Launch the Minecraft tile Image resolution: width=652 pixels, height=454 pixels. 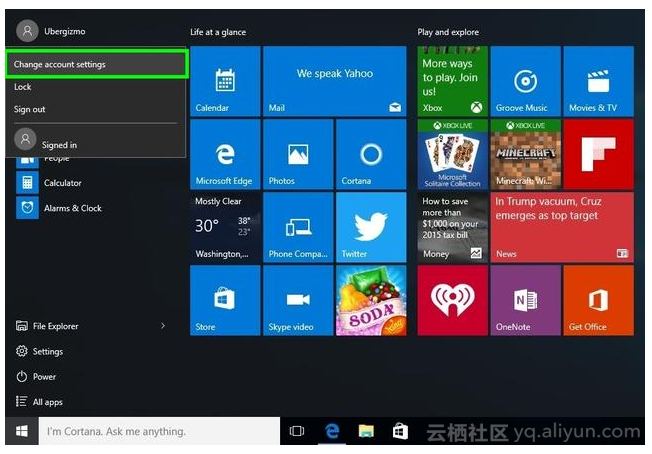(526, 154)
